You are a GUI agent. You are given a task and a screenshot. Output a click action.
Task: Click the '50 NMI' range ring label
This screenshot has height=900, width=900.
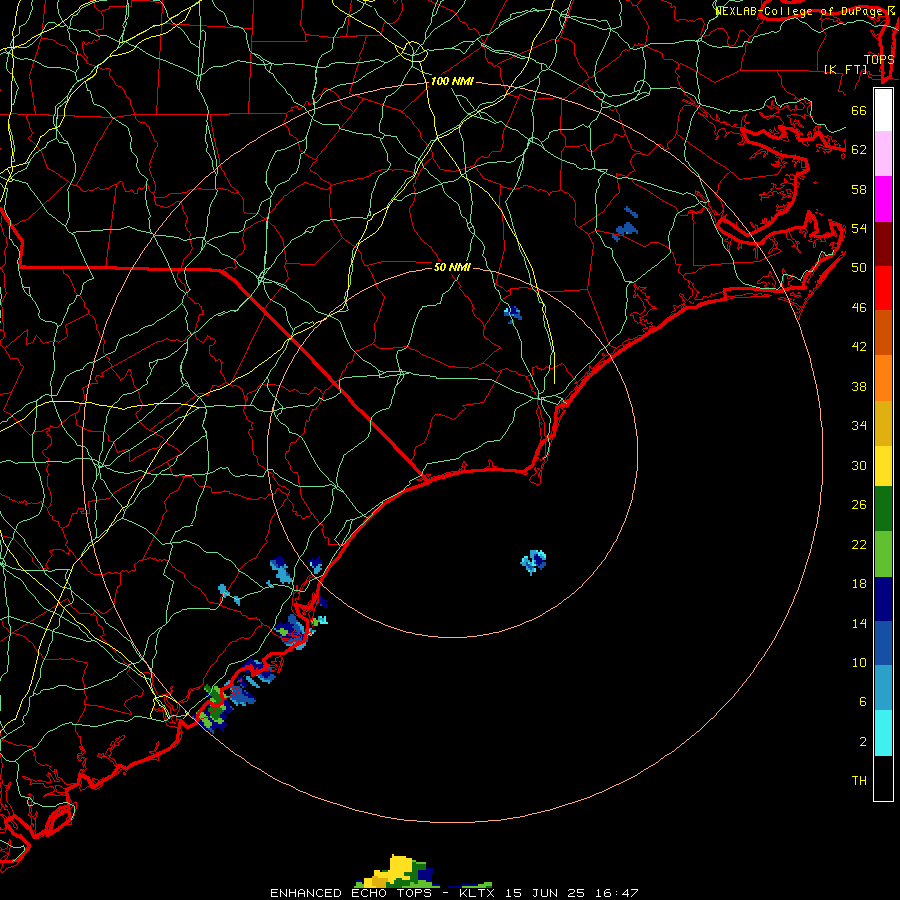pos(452,267)
